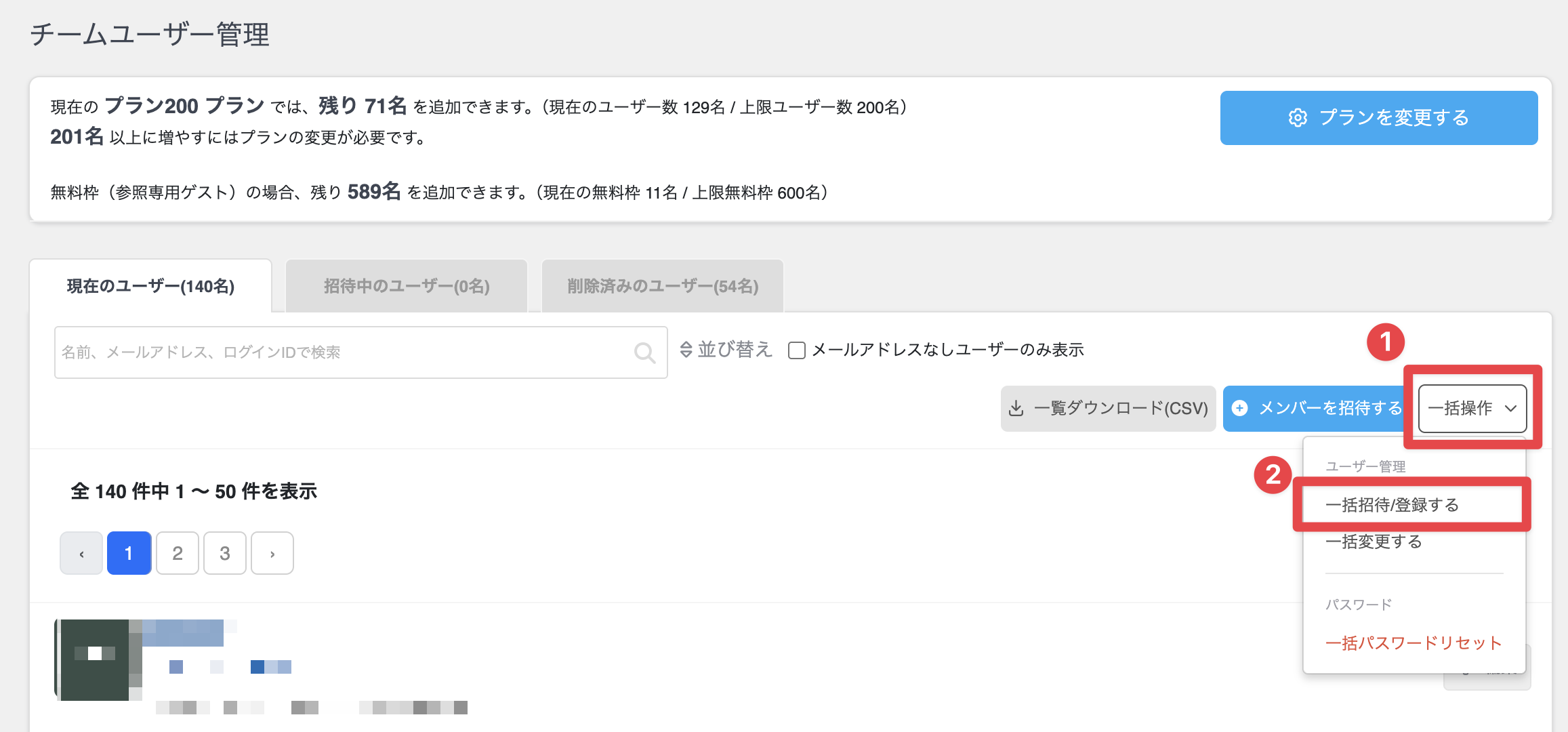This screenshot has height=732, width=1568.
Task: Switch to 招待中のユーザー tab
Action: pos(407,286)
